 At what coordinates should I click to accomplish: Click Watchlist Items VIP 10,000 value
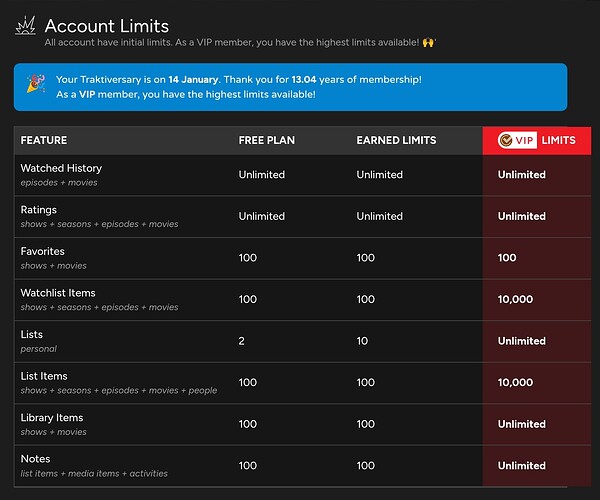(x=515, y=300)
